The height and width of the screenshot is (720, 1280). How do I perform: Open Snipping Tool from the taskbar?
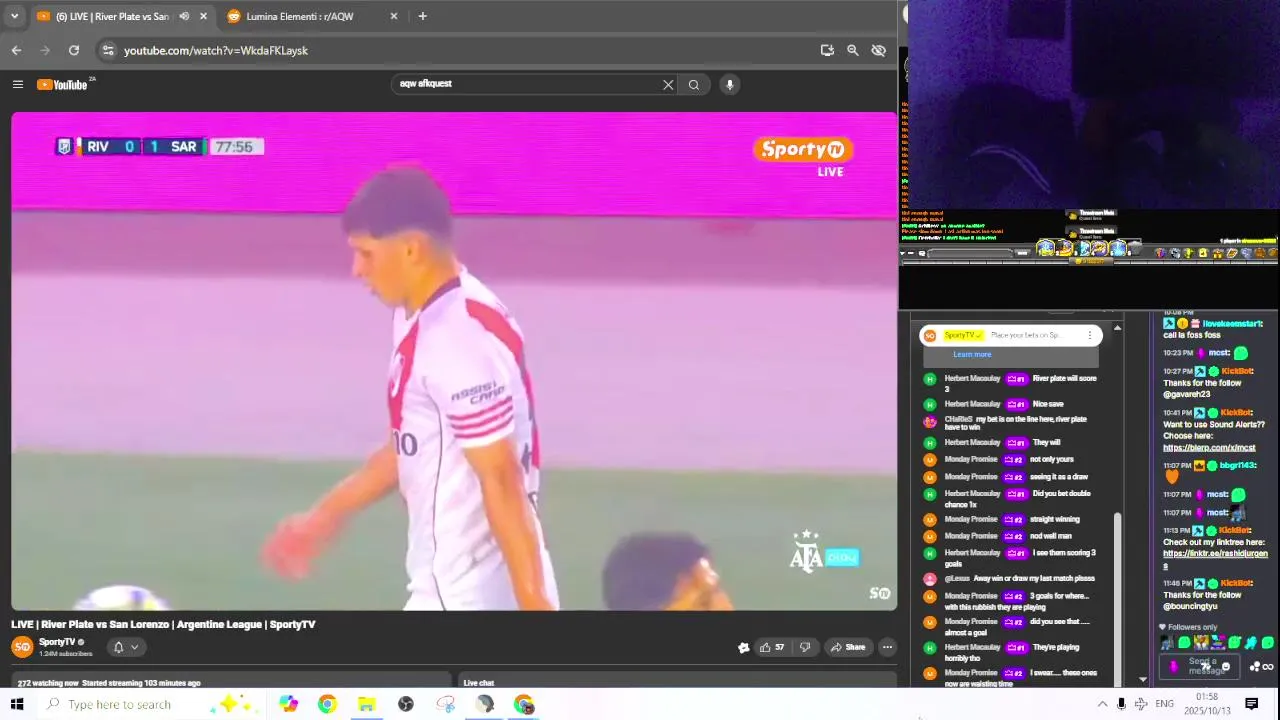[x=446, y=704]
